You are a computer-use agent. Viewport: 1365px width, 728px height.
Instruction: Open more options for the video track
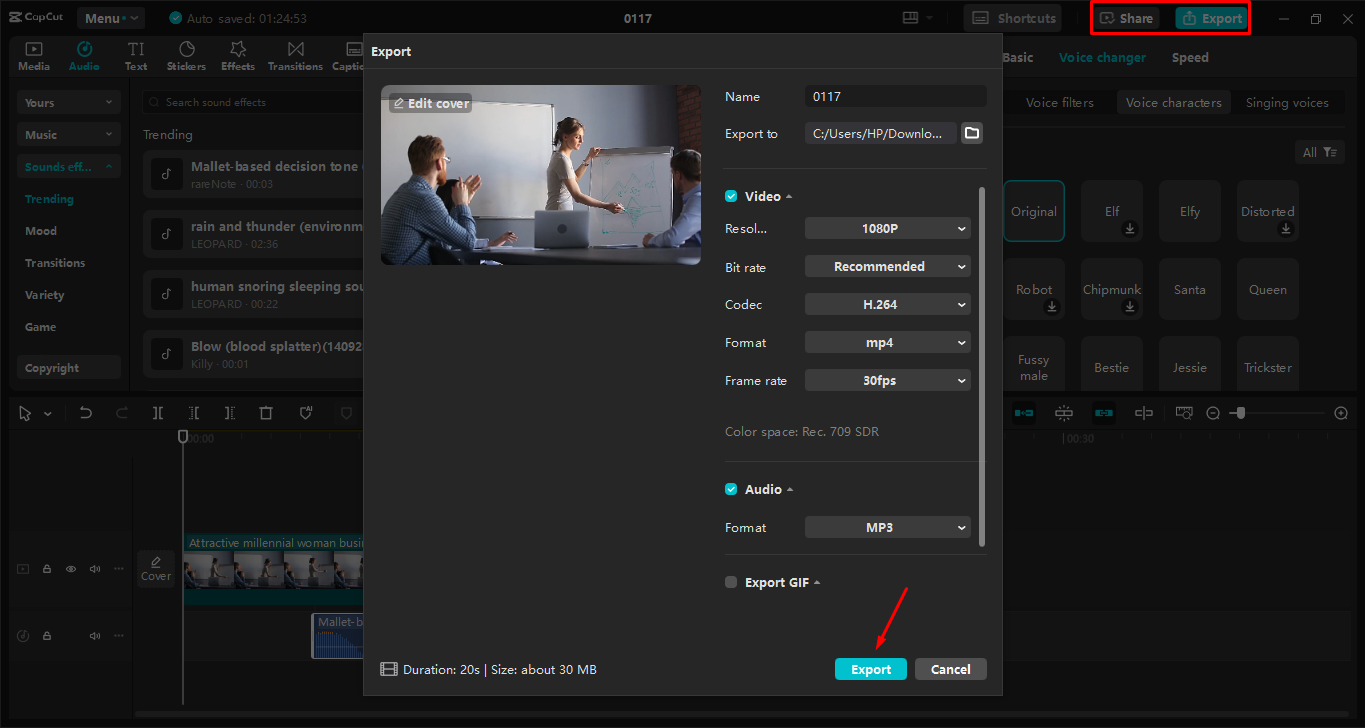(x=119, y=569)
